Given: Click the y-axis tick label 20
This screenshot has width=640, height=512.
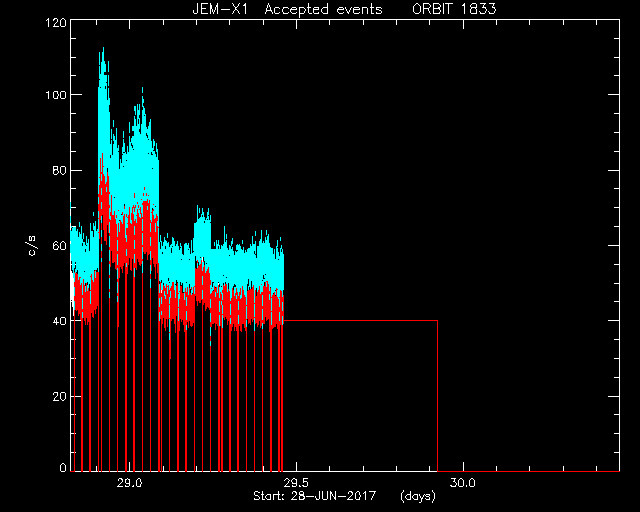Looking at the screenshot, I should [59, 396].
